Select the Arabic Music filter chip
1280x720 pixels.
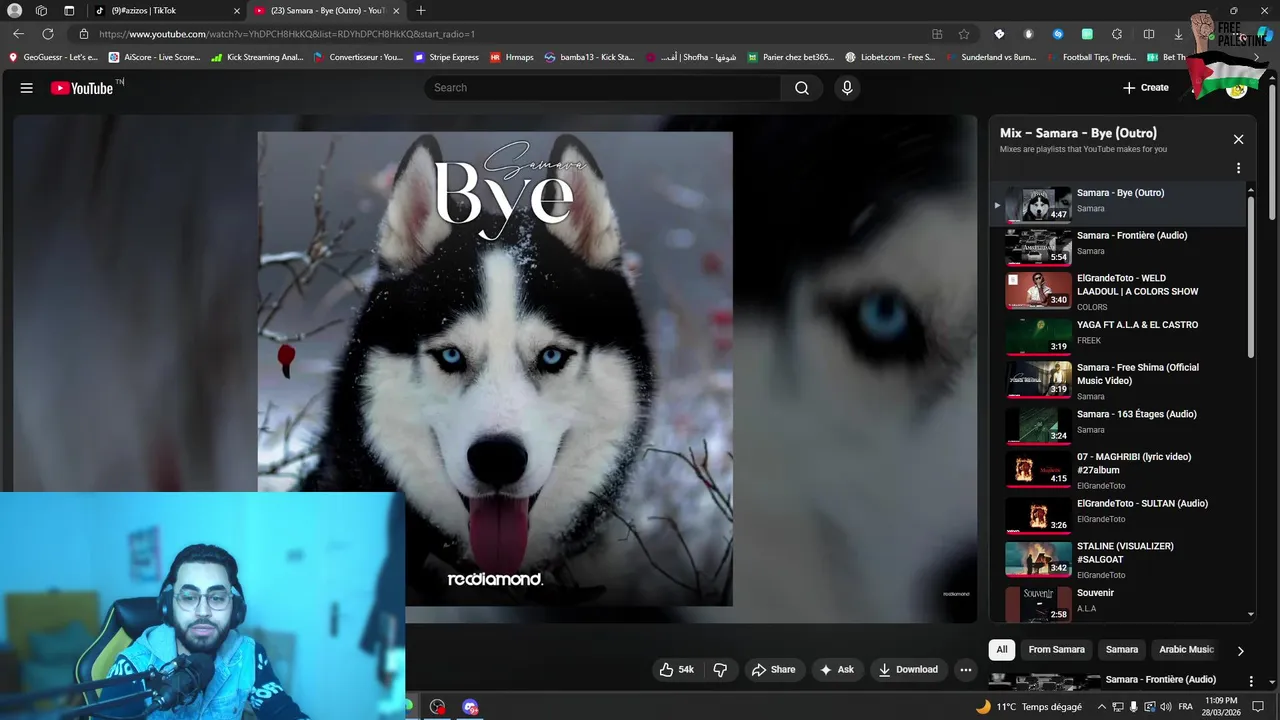pos(1186,649)
